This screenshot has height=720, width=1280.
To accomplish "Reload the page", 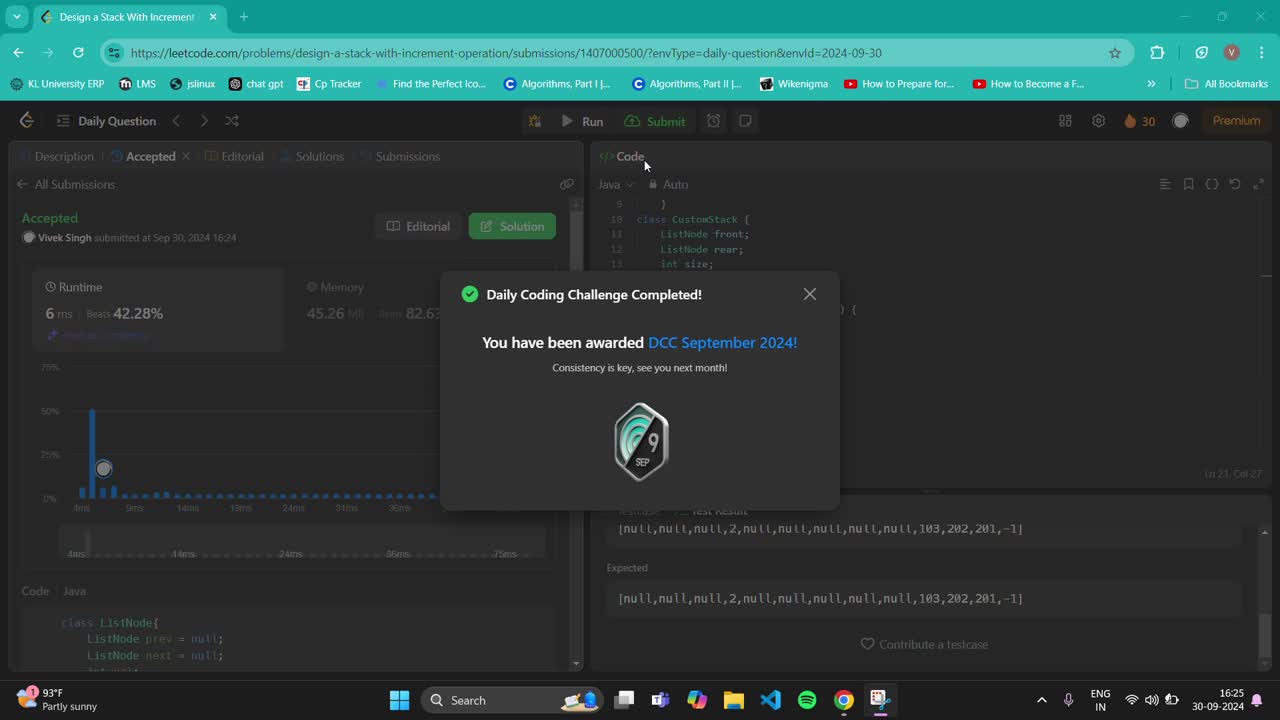I will coord(78,53).
